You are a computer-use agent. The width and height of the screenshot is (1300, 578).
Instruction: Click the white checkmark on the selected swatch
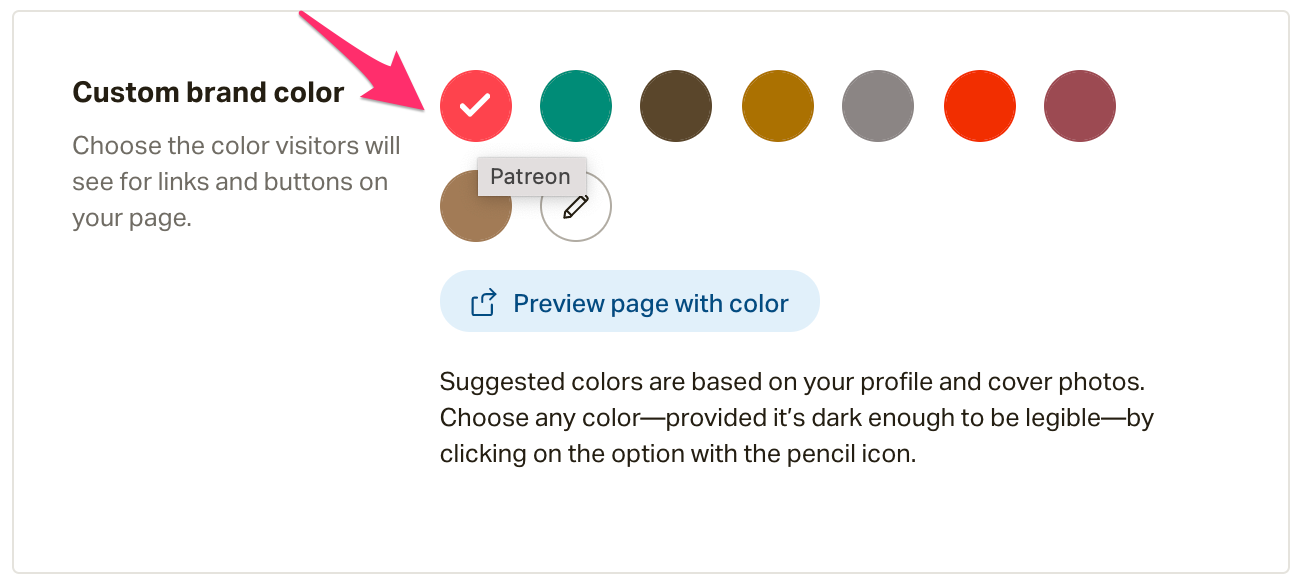(476, 104)
